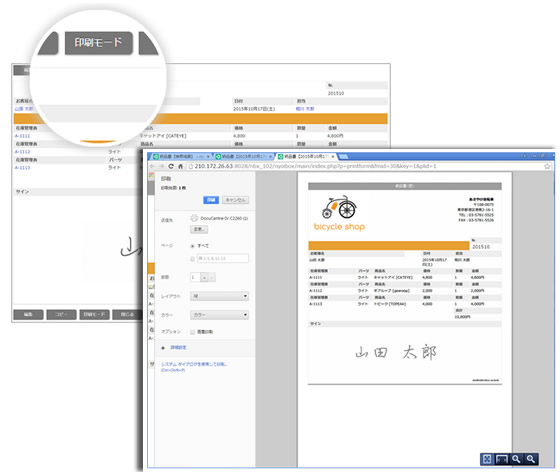Select the all-pages radio button
This screenshot has width=560, height=472.
click(x=192, y=246)
